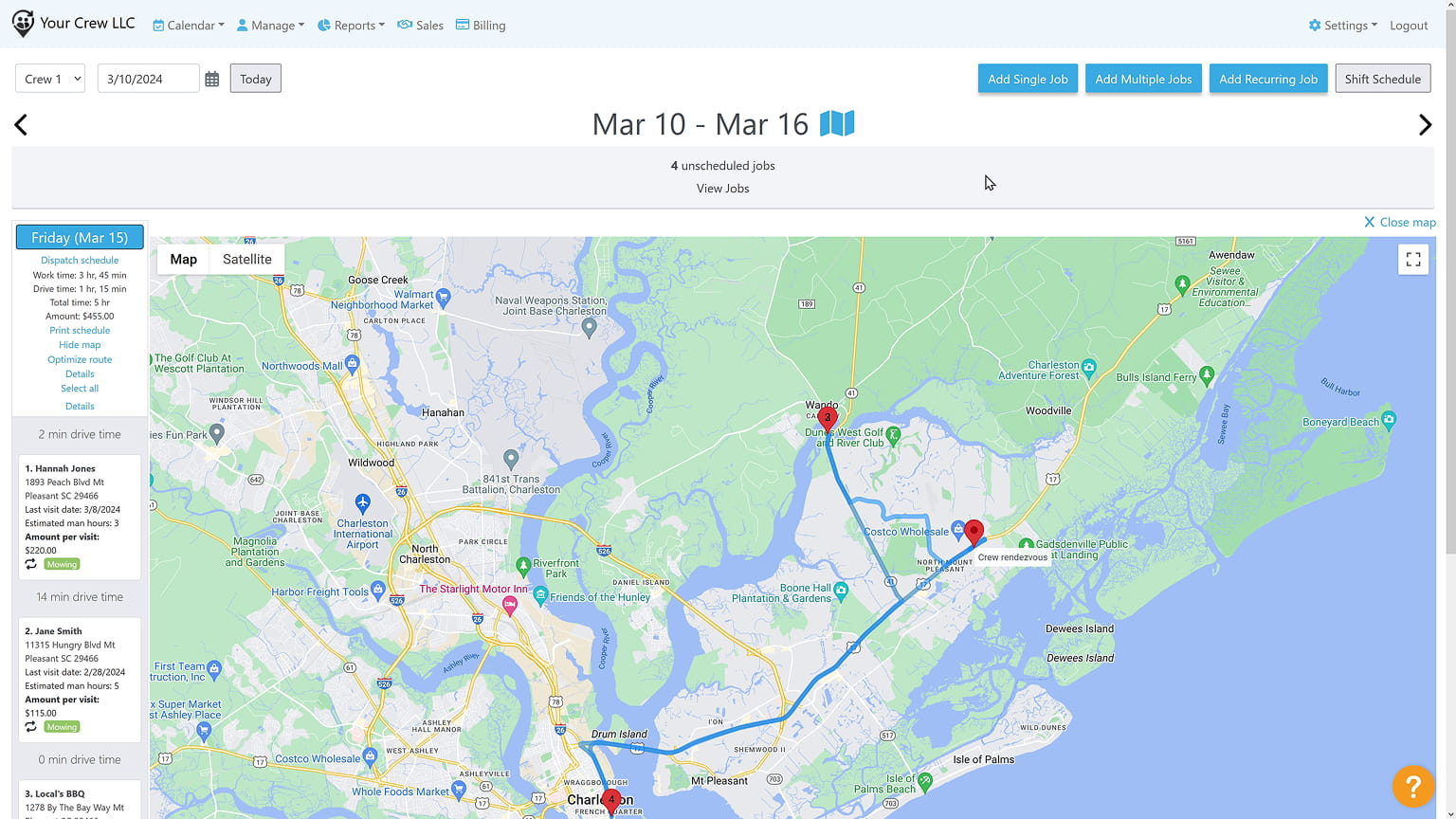1456x819 pixels.
Task: Click the map icon beside the date range
Action: click(837, 123)
